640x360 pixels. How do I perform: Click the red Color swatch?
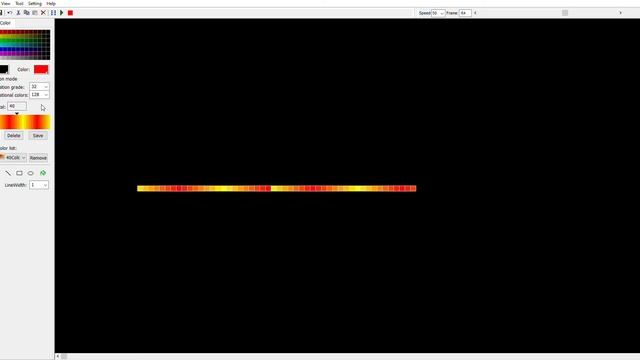(41, 69)
